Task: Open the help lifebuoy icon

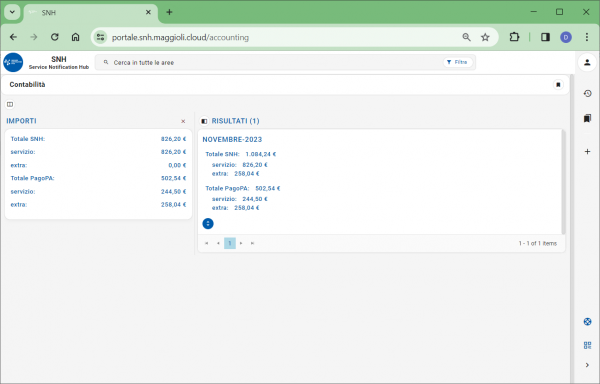Action: (587, 322)
